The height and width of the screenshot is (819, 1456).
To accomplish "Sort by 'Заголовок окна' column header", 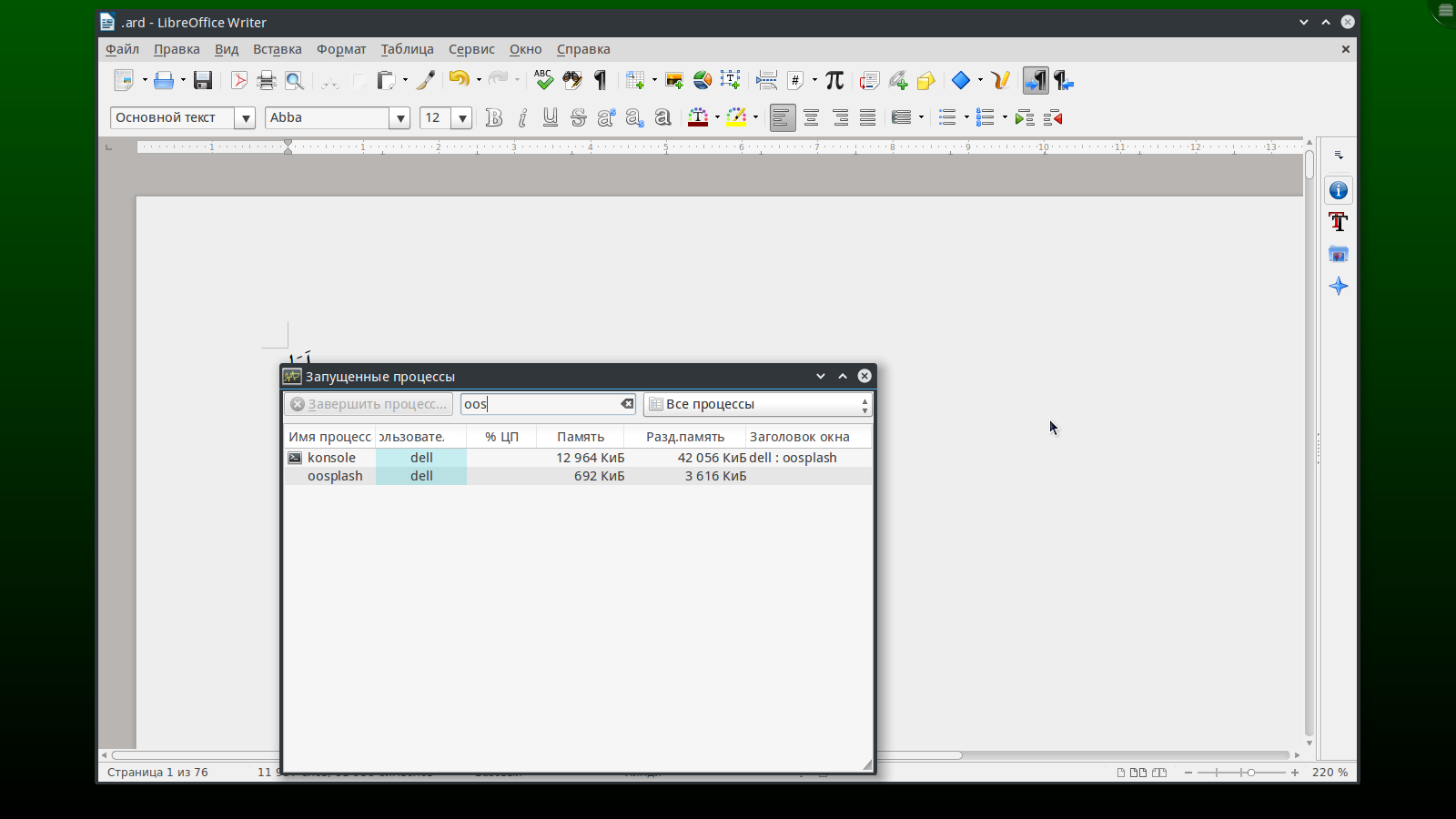I will [x=808, y=437].
